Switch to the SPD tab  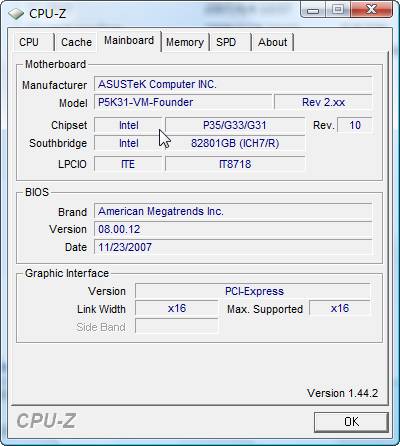point(230,42)
